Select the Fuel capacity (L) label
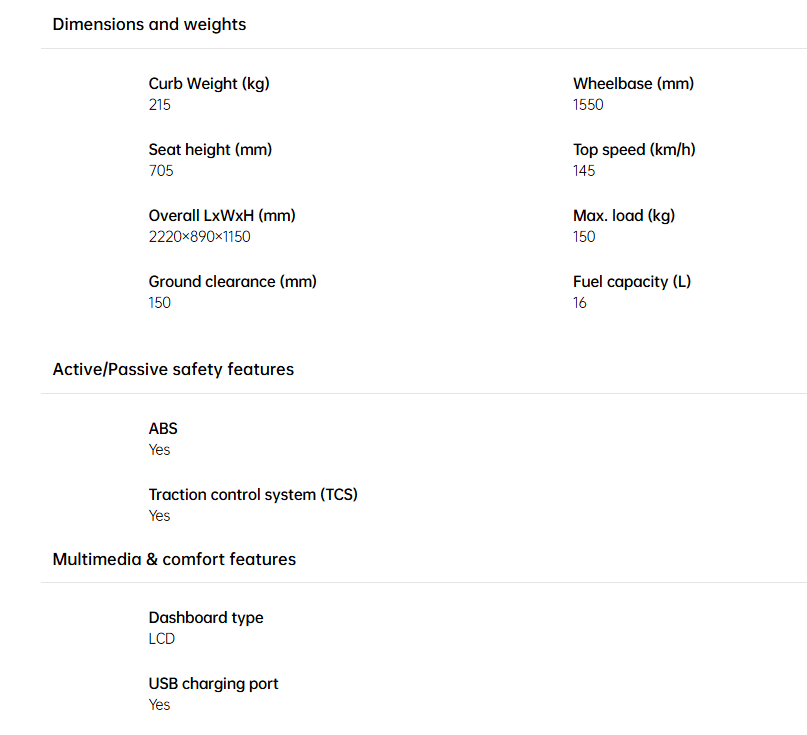807x735 pixels. coord(632,282)
